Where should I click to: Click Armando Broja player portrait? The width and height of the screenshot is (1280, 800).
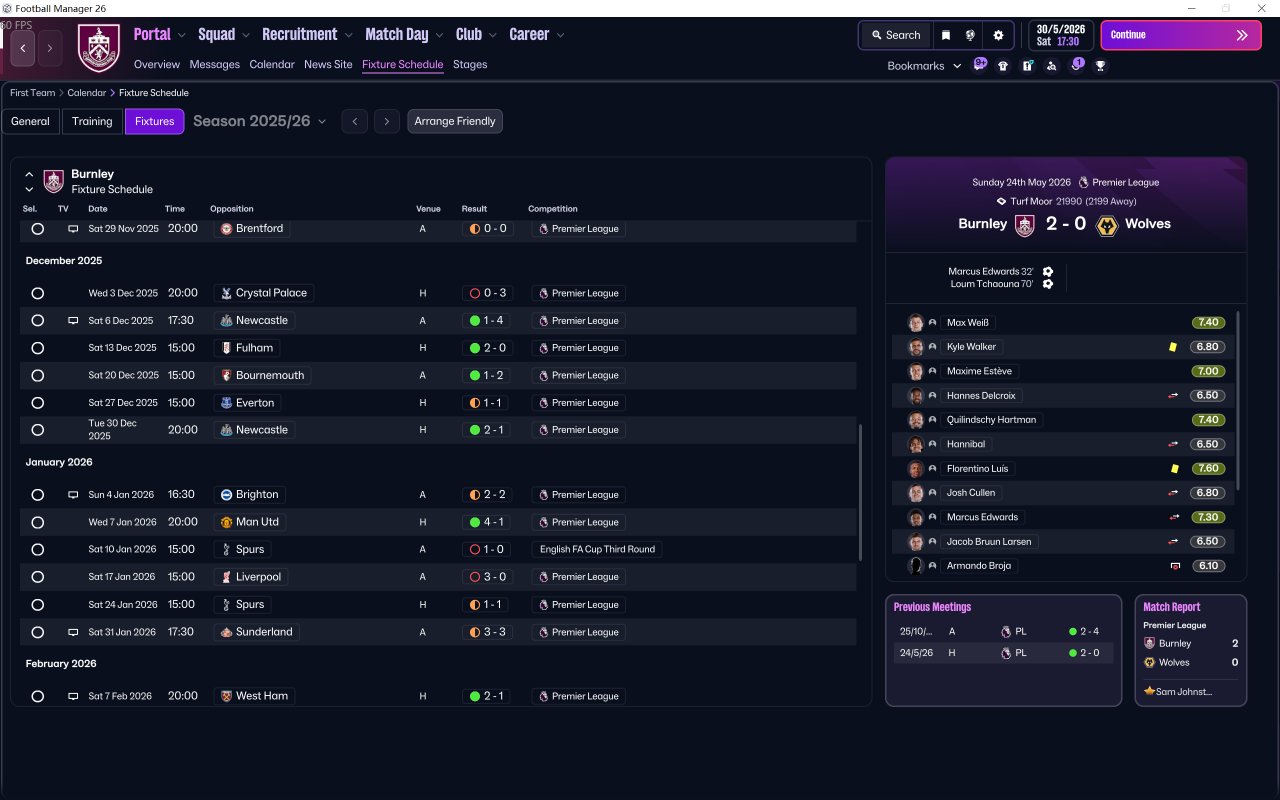915,566
